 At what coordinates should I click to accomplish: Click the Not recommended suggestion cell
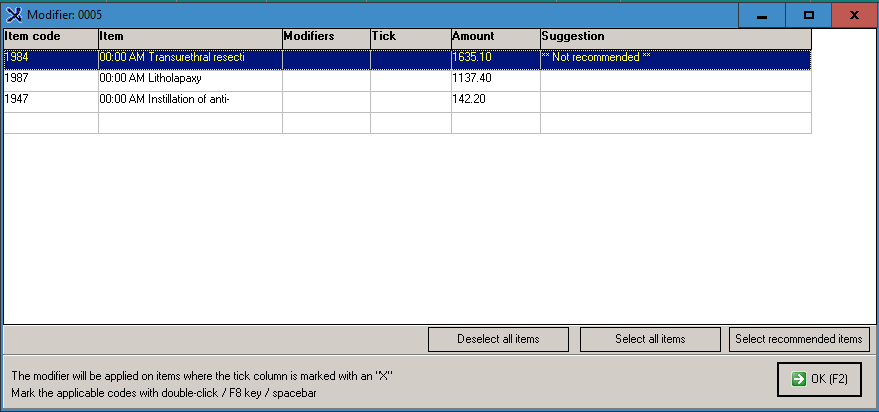[676, 59]
